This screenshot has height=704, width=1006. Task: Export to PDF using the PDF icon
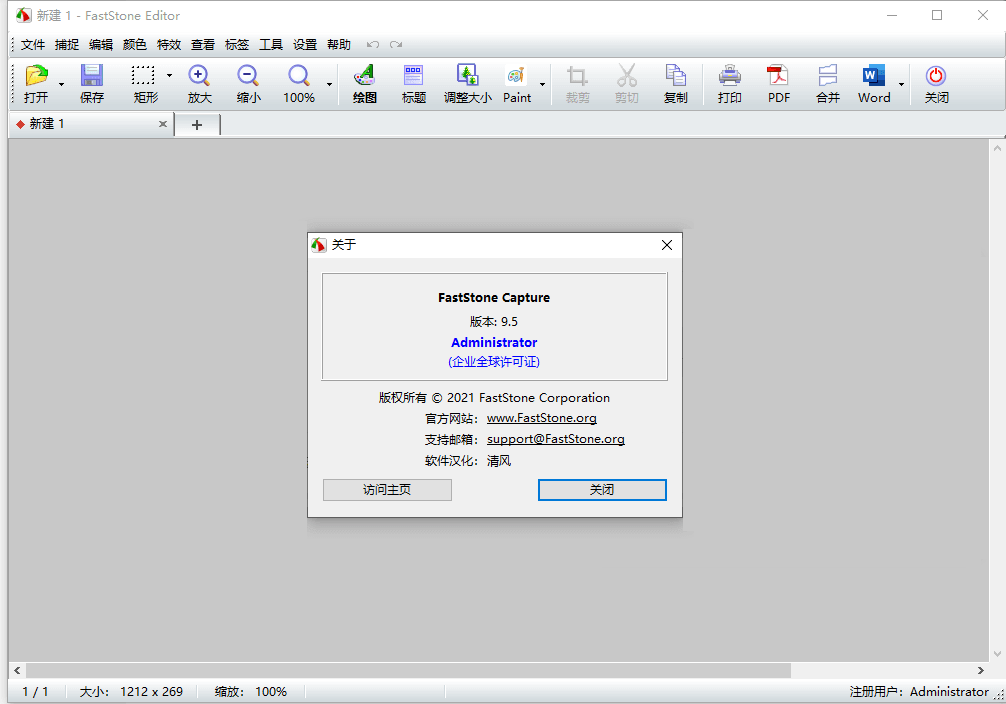click(x=778, y=76)
